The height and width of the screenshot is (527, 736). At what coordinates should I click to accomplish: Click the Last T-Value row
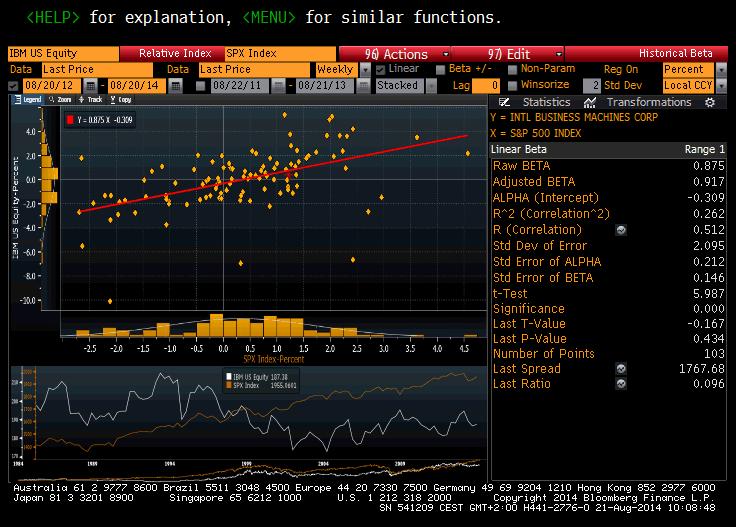[x=608, y=324]
